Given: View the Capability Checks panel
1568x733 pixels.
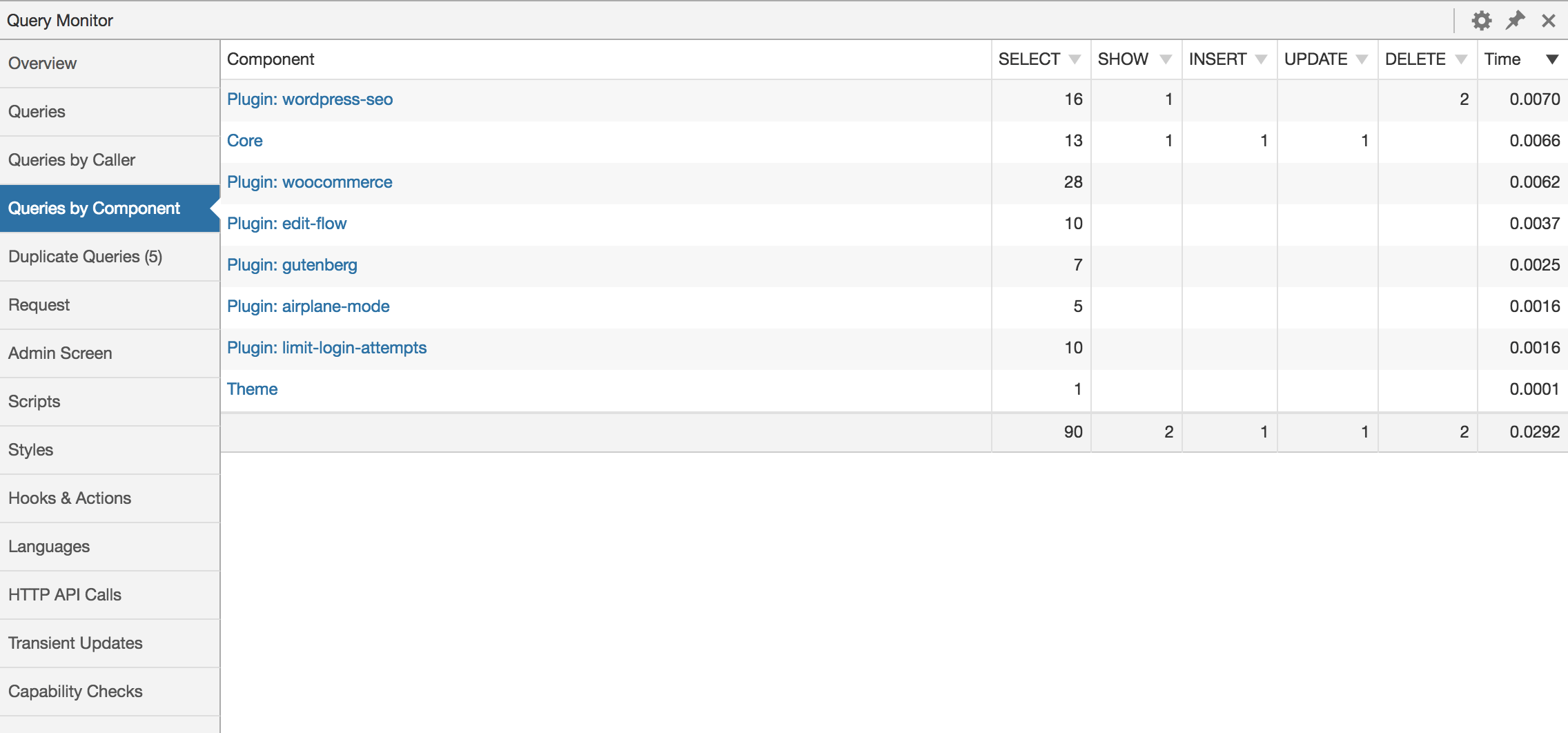Looking at the screenshot, I should 75,691.
